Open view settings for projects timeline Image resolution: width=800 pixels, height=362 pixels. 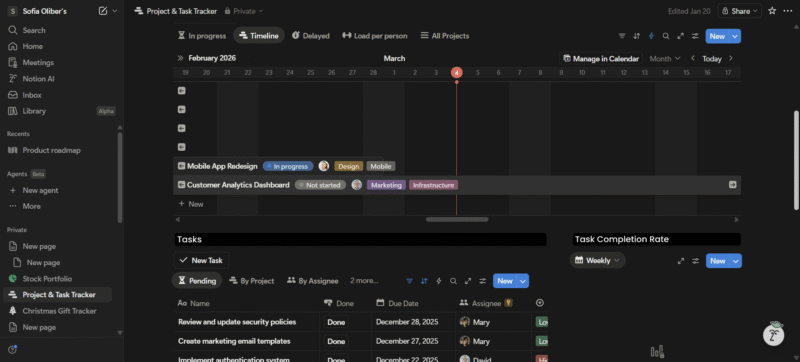pyautogui.click(x=695, y=36)
